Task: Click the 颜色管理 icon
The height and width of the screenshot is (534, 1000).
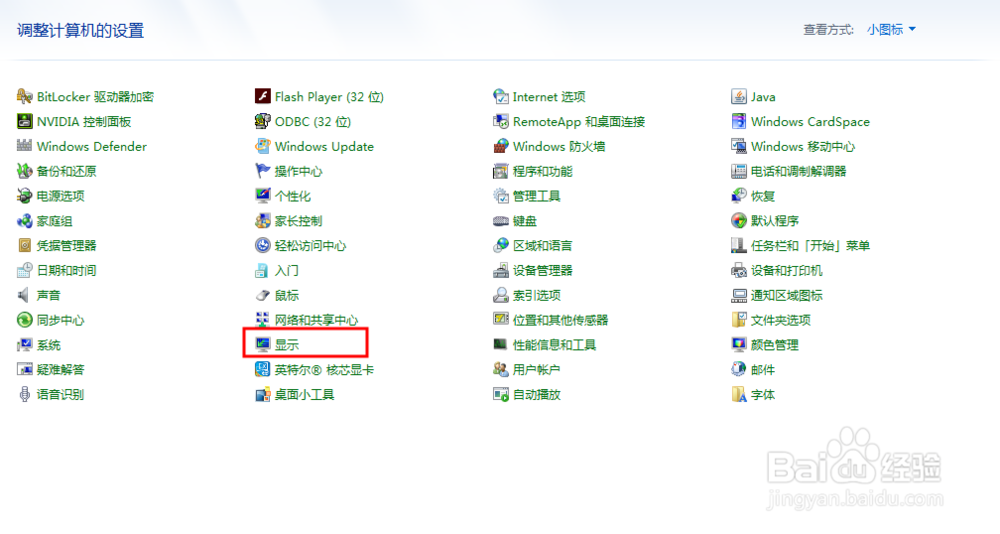Action: tap(739, 345)
